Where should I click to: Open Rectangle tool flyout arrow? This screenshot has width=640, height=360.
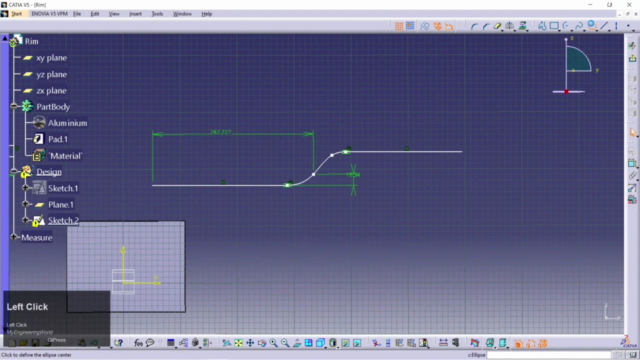(560, 30)
